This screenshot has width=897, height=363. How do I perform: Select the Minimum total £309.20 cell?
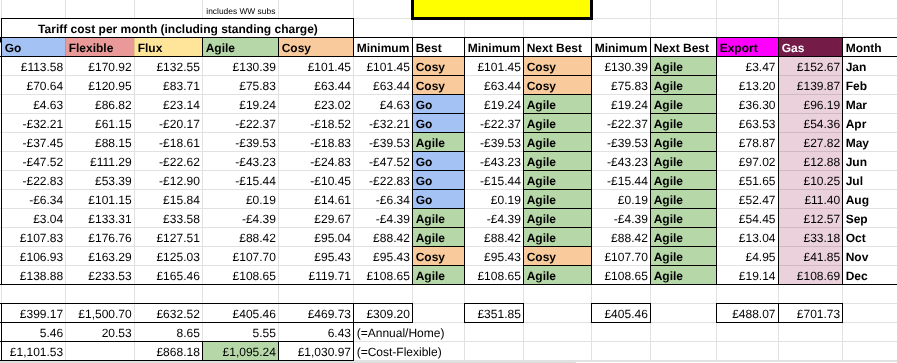383,314
